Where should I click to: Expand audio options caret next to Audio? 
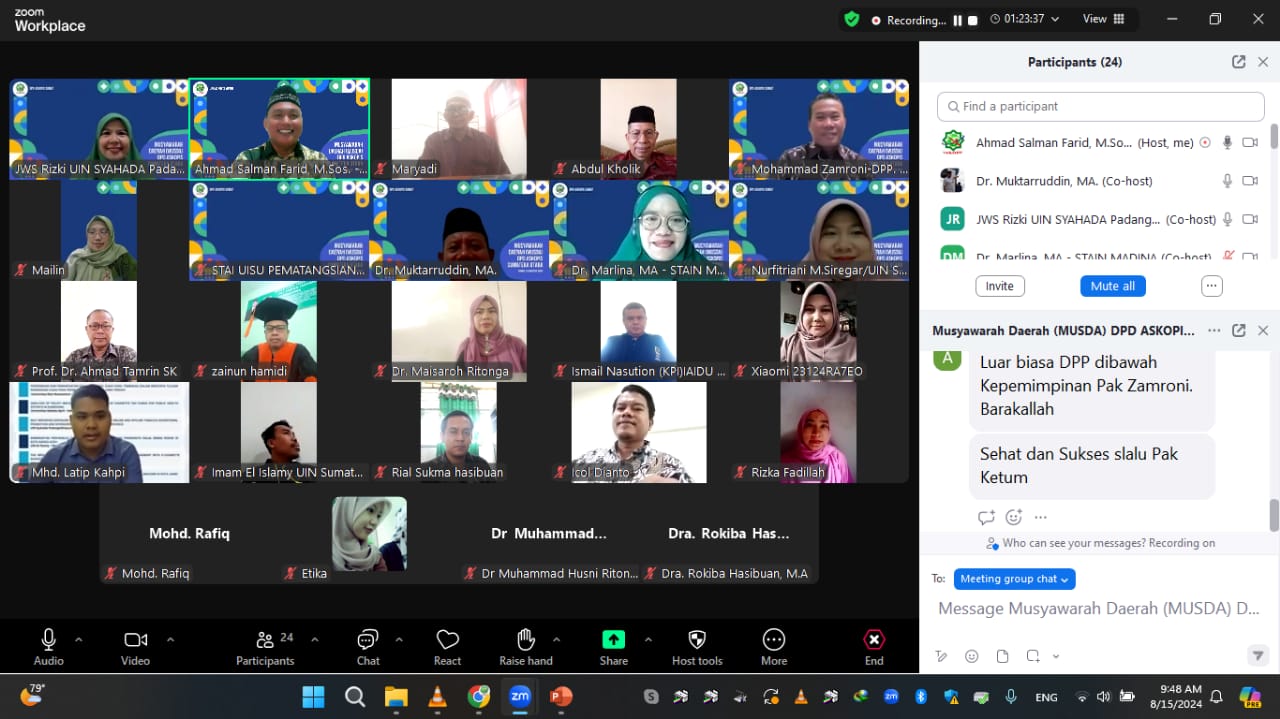click(x=79, y=640)
